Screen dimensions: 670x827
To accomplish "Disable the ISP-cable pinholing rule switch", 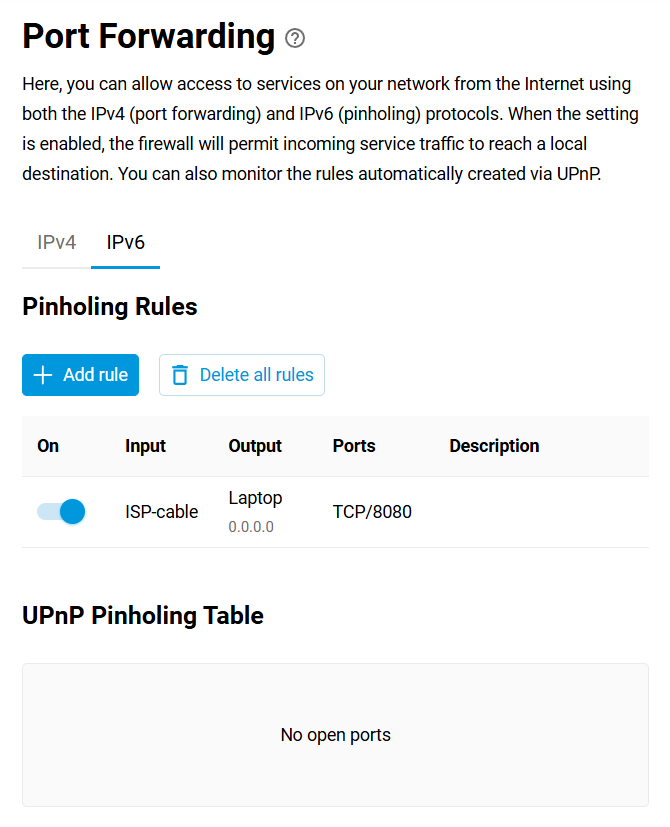I will coord(61,512).
